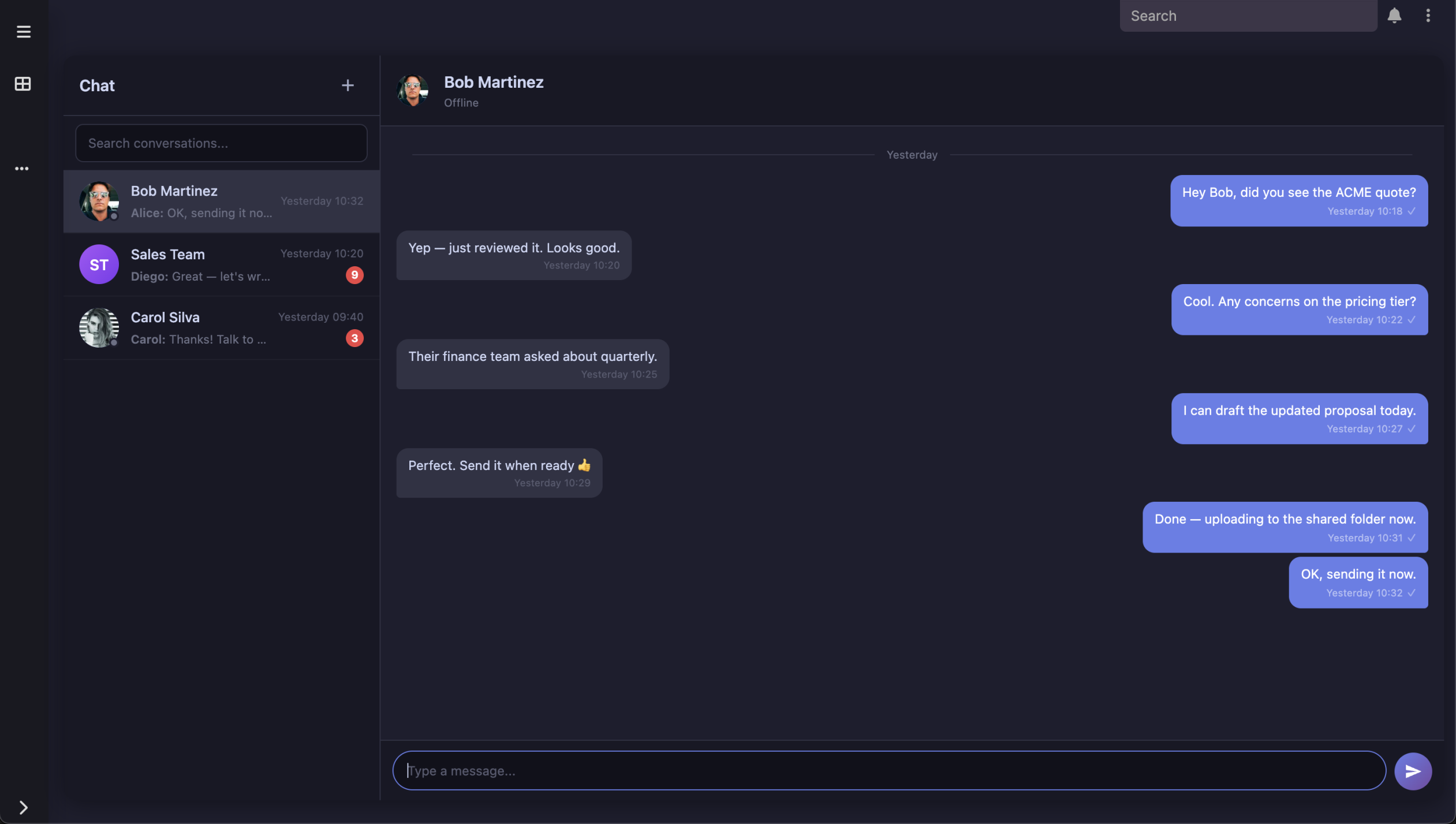Click Sales Team unread badge 9
Screen dimensions: 1456x824
coord(354,275)
